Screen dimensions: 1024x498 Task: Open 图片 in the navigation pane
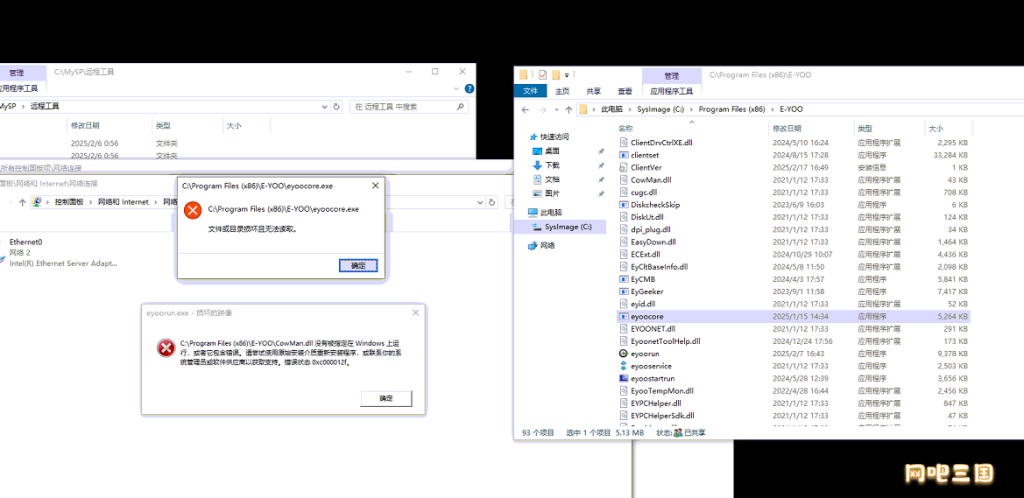point(552,194)
